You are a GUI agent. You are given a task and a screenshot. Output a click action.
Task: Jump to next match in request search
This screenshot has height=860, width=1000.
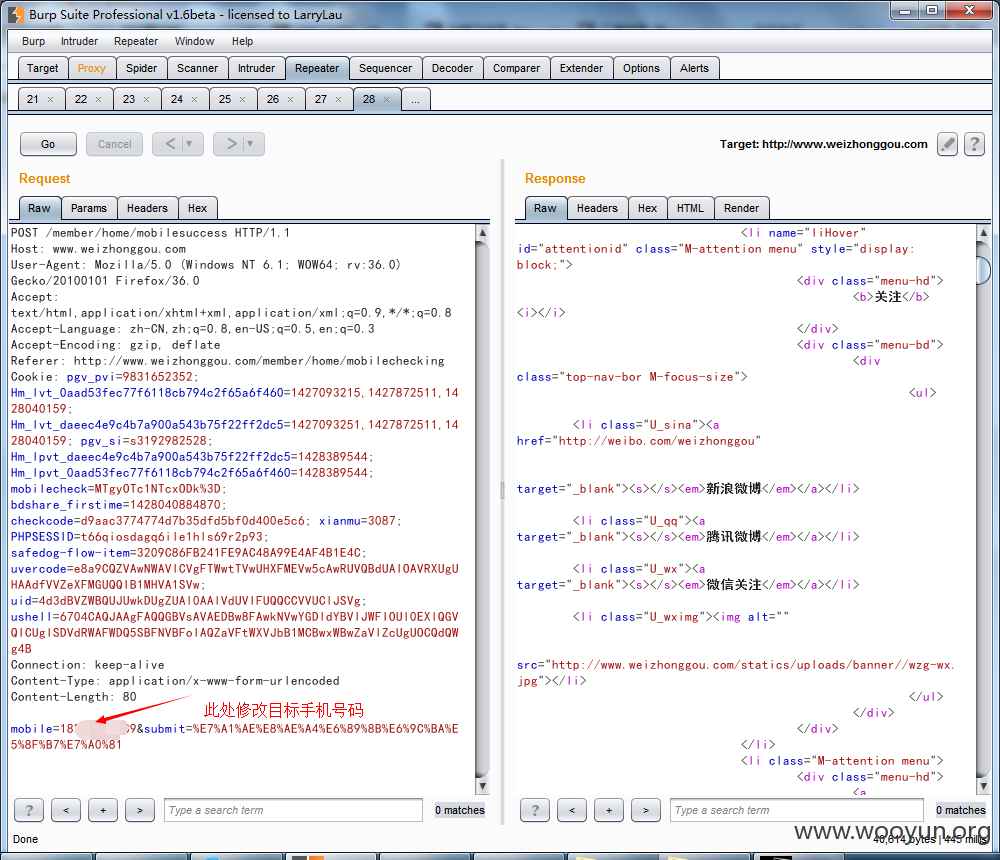tap(140, 810)
